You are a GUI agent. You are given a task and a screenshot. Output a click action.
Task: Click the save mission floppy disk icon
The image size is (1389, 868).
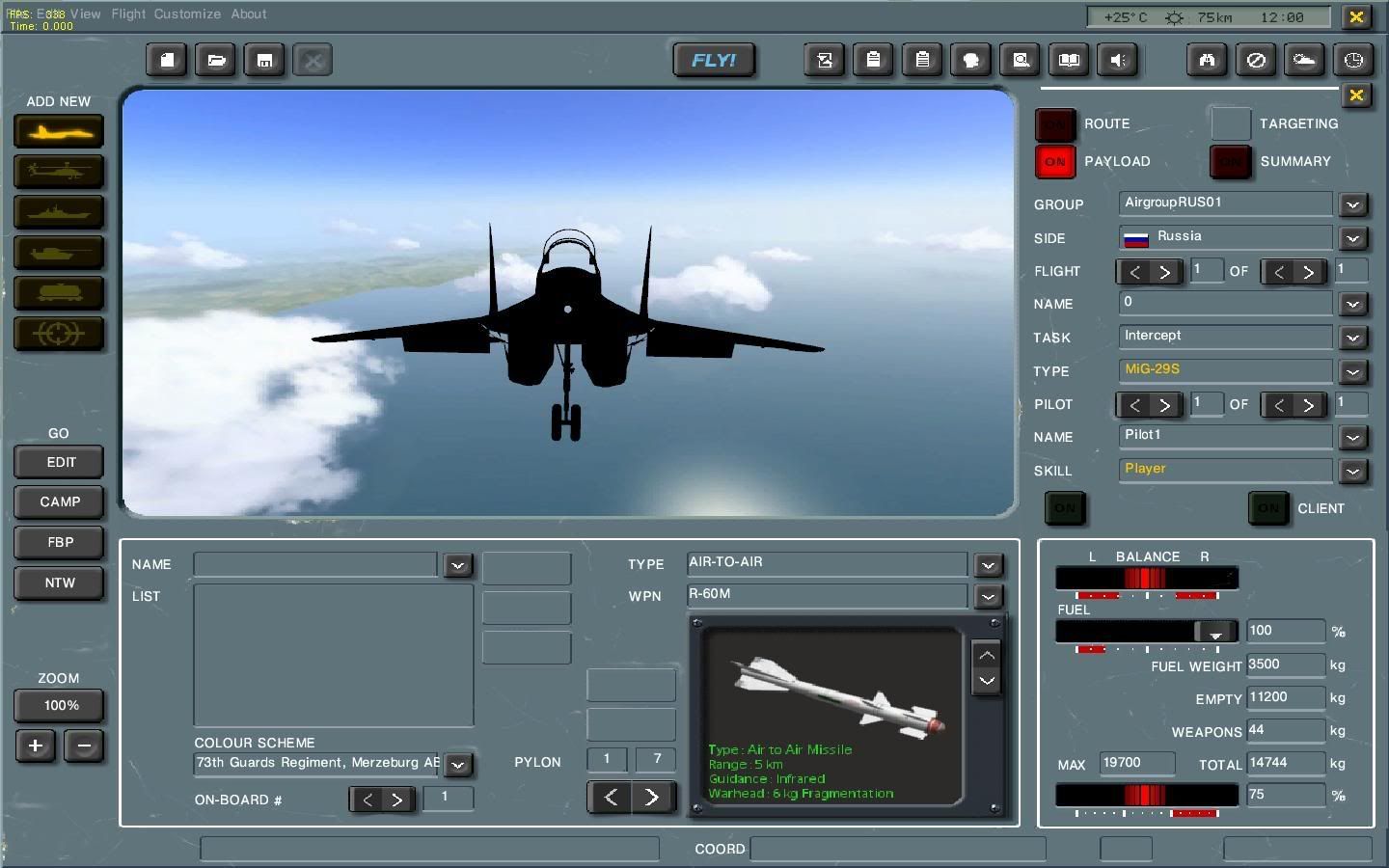(x=264, y=61)
